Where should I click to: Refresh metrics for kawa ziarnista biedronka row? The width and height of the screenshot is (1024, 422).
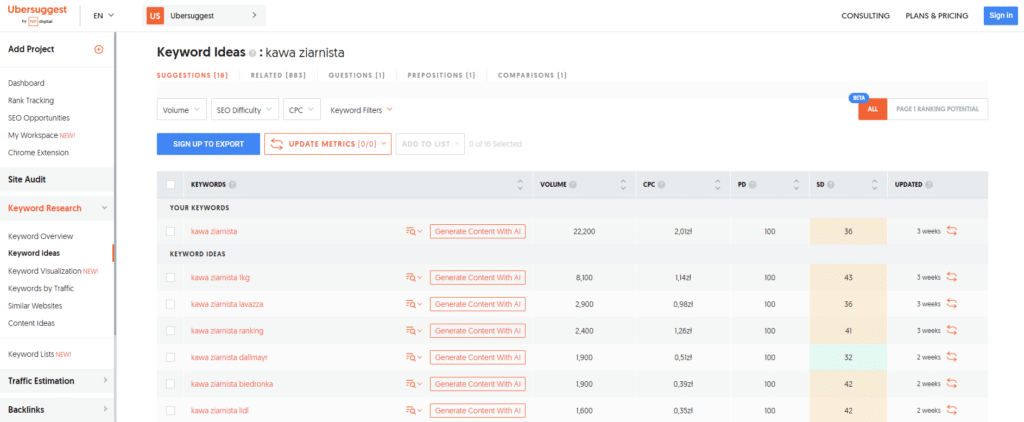click(952, 384)
